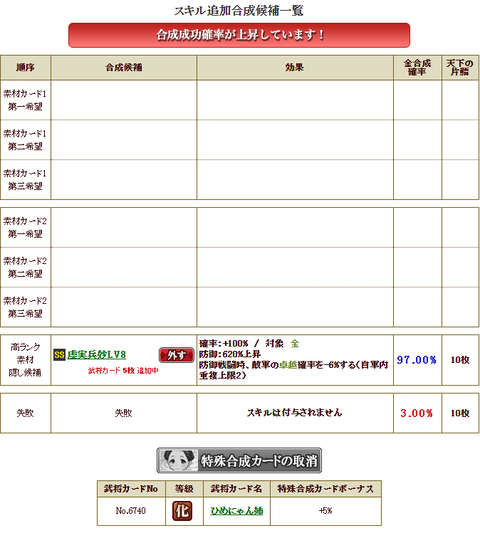Click the 武将カード 5枚 追加中 red text

click(123, 371)
